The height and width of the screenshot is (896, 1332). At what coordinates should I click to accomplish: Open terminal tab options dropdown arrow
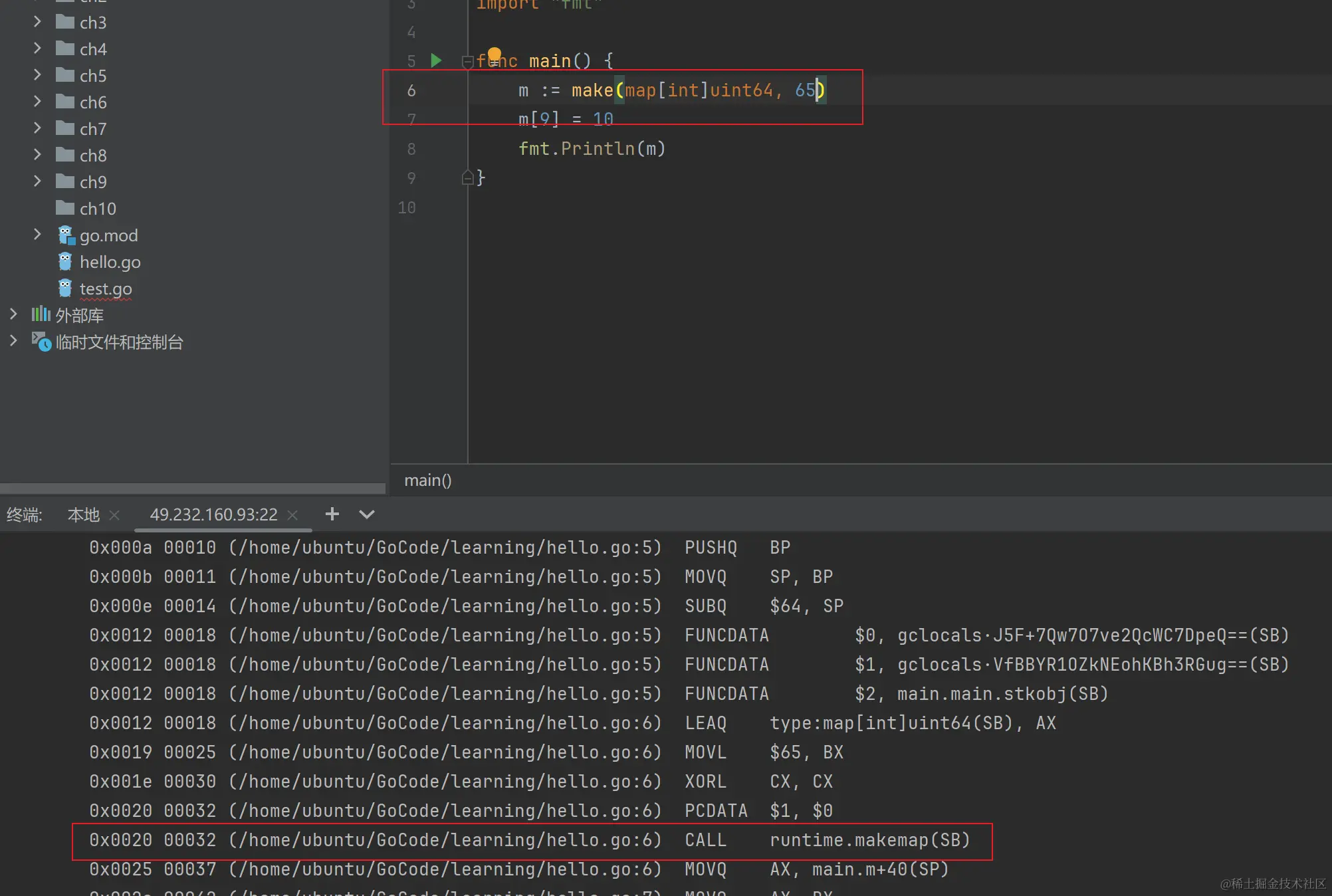pos(366,514)
